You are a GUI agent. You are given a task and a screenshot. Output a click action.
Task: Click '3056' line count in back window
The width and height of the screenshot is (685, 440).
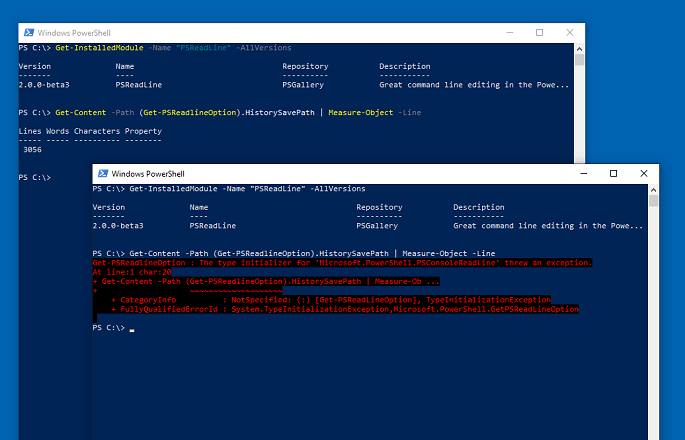point(32,149)
